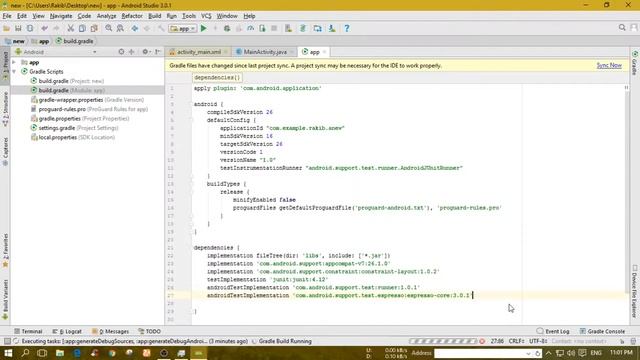The height and width of the screenshot is (360, 640).
Task: Expand the app module tree node
Action: point(14,62)
